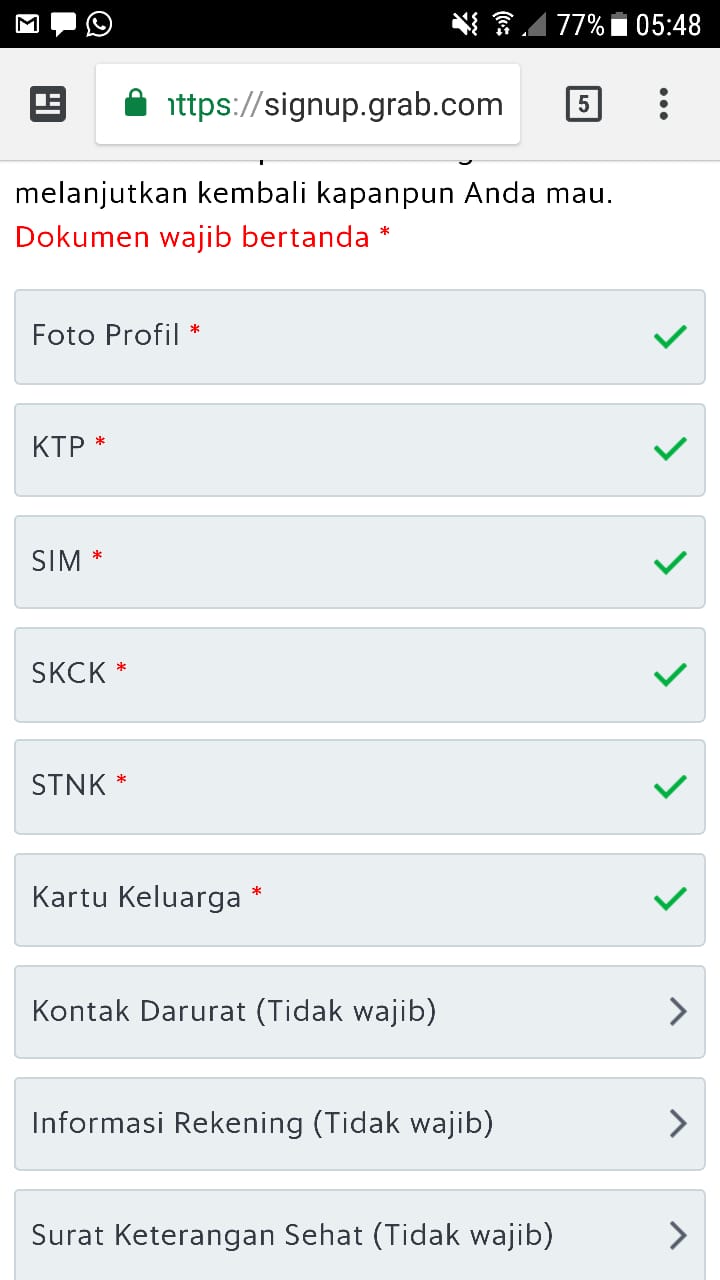The height and width of the screenshot is (1280, 720).
Task: Tap the WhatsApp notification icon
Action: [x=99, y=24]
